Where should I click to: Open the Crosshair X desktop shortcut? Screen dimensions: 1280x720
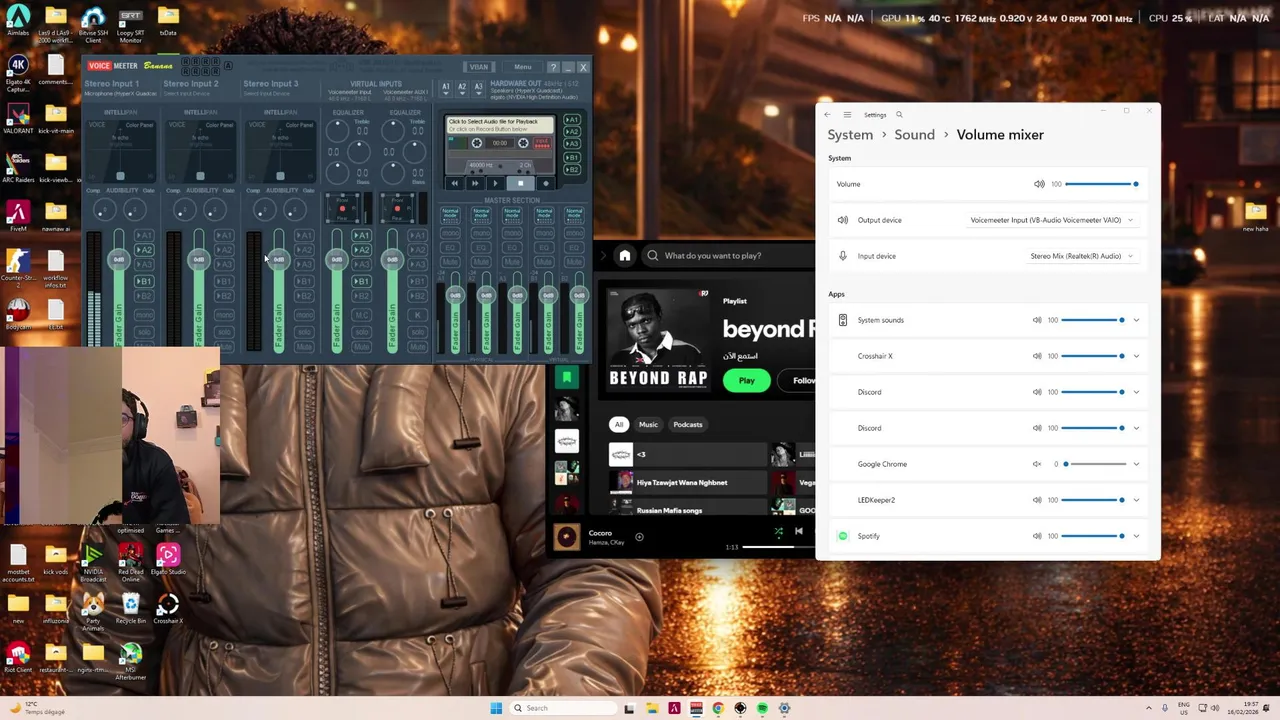pyautogui.click(x=168, y=608)
